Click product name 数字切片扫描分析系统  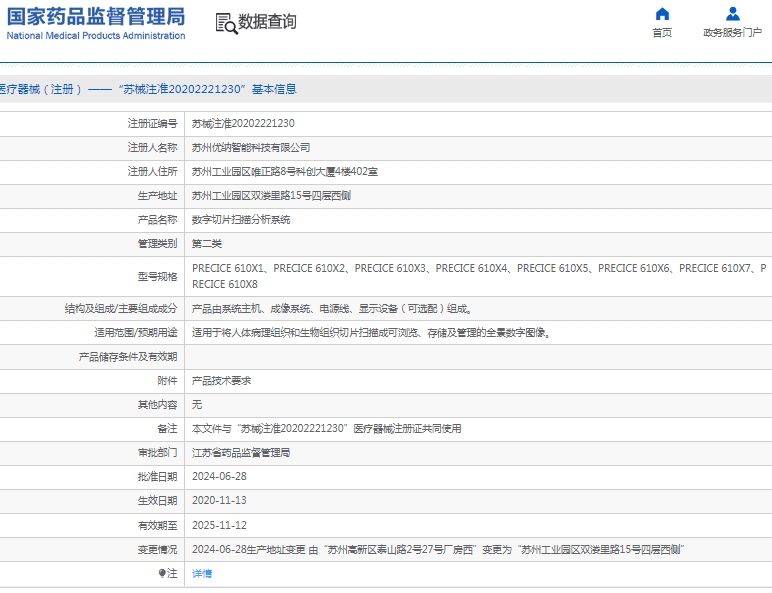pyautogui.click(x=241, y=220)
